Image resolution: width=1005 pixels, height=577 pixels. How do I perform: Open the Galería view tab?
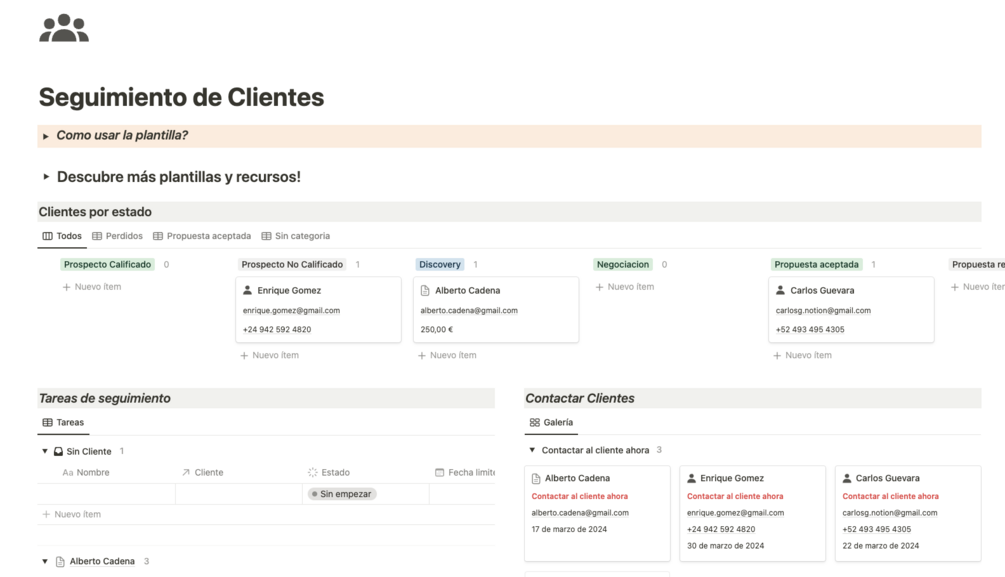pyautogui.click(x=551, y=422)
